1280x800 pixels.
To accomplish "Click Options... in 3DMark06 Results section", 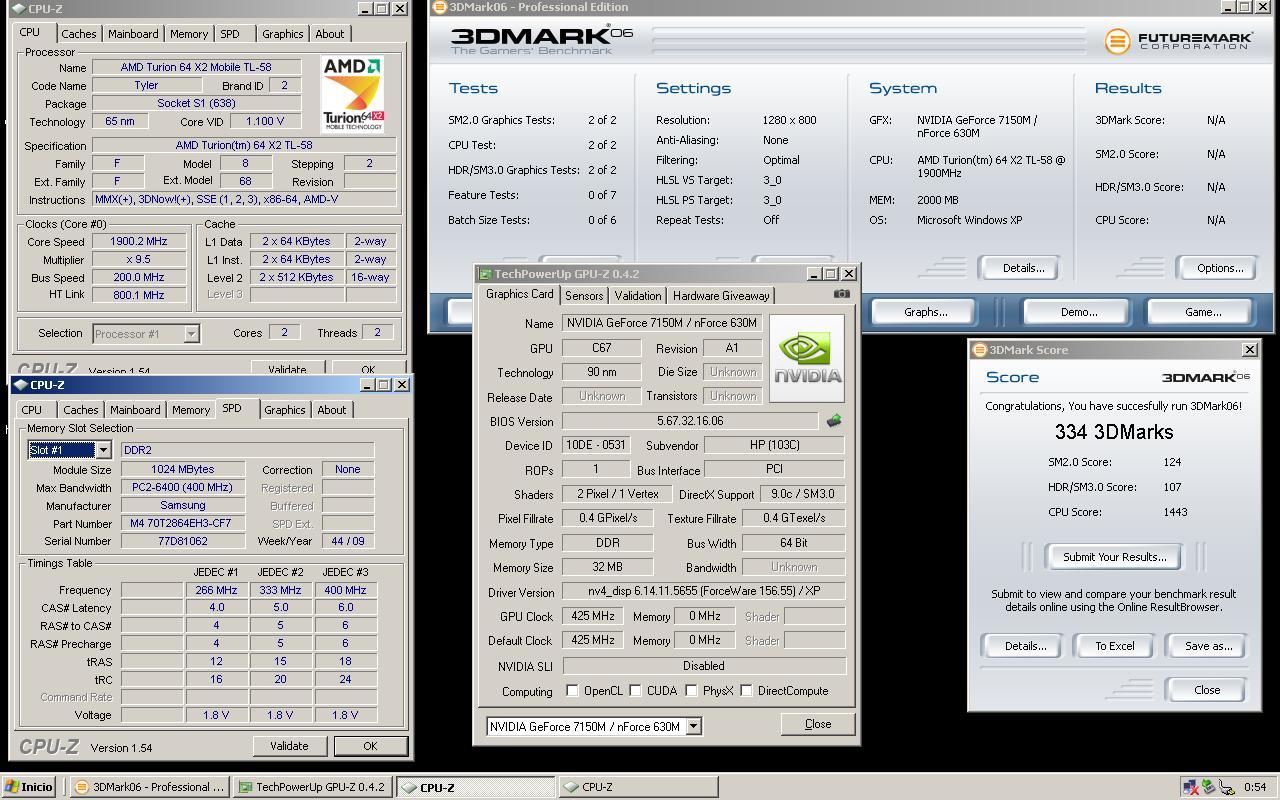I will point(1220,268).
